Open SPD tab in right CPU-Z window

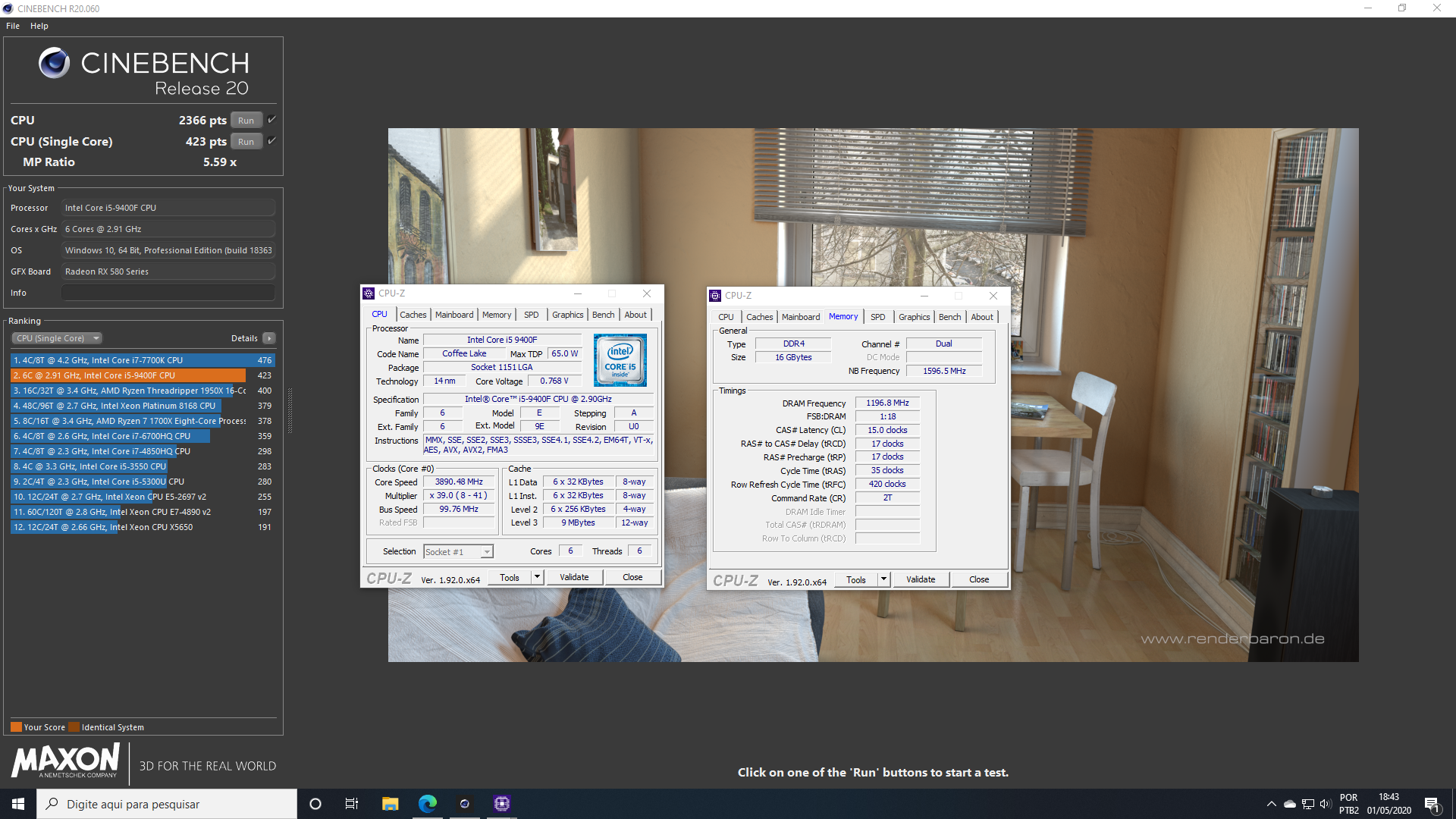point(878,317)
